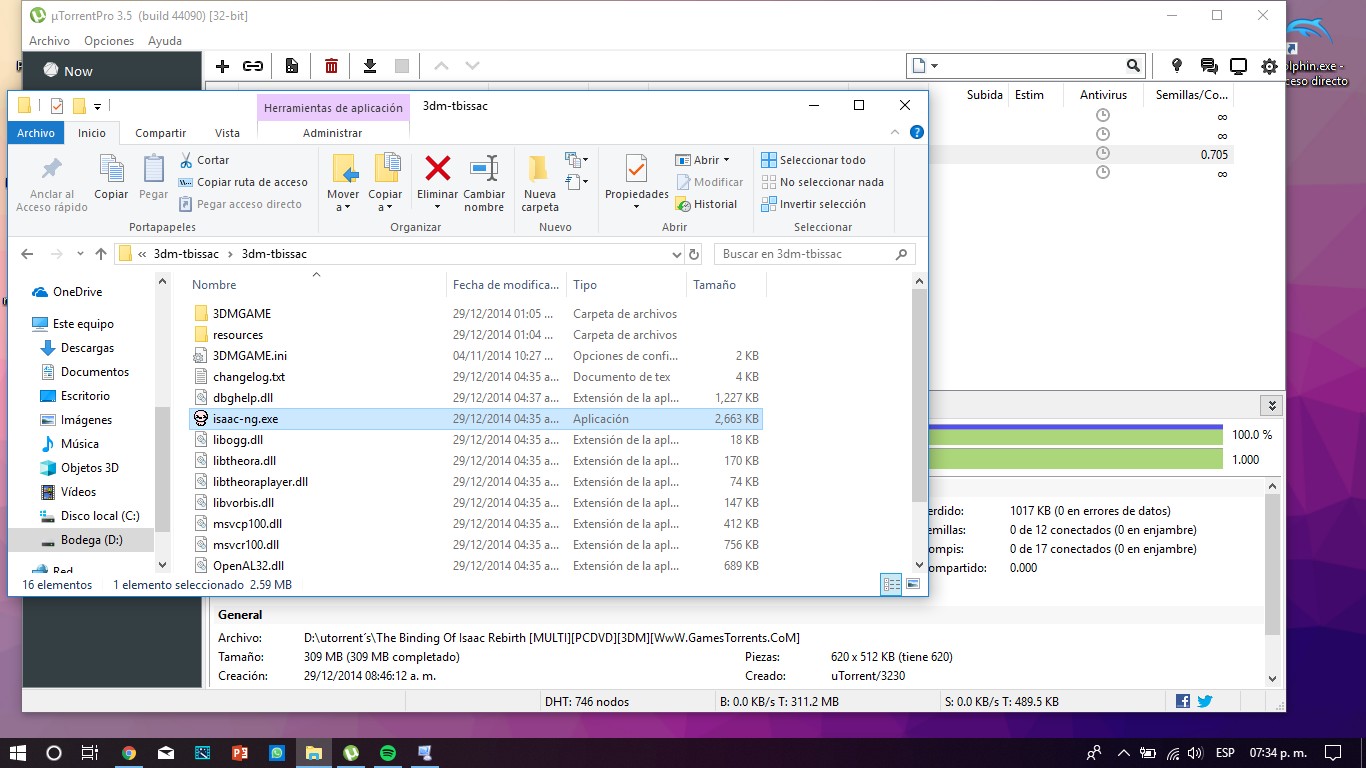Switch to the Compartir ribbon tab
Image resolution: width=1366 pixels, height=768 pixels.
pyautogui.click(x=161, y=133)
